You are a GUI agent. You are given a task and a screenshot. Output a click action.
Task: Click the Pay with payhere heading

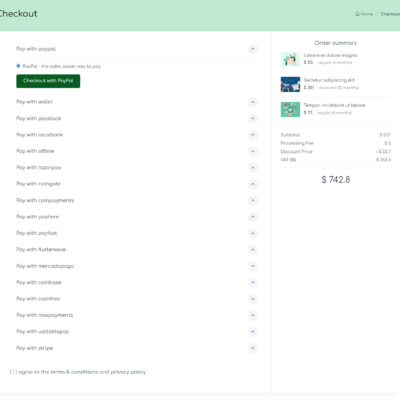point(38,217)
